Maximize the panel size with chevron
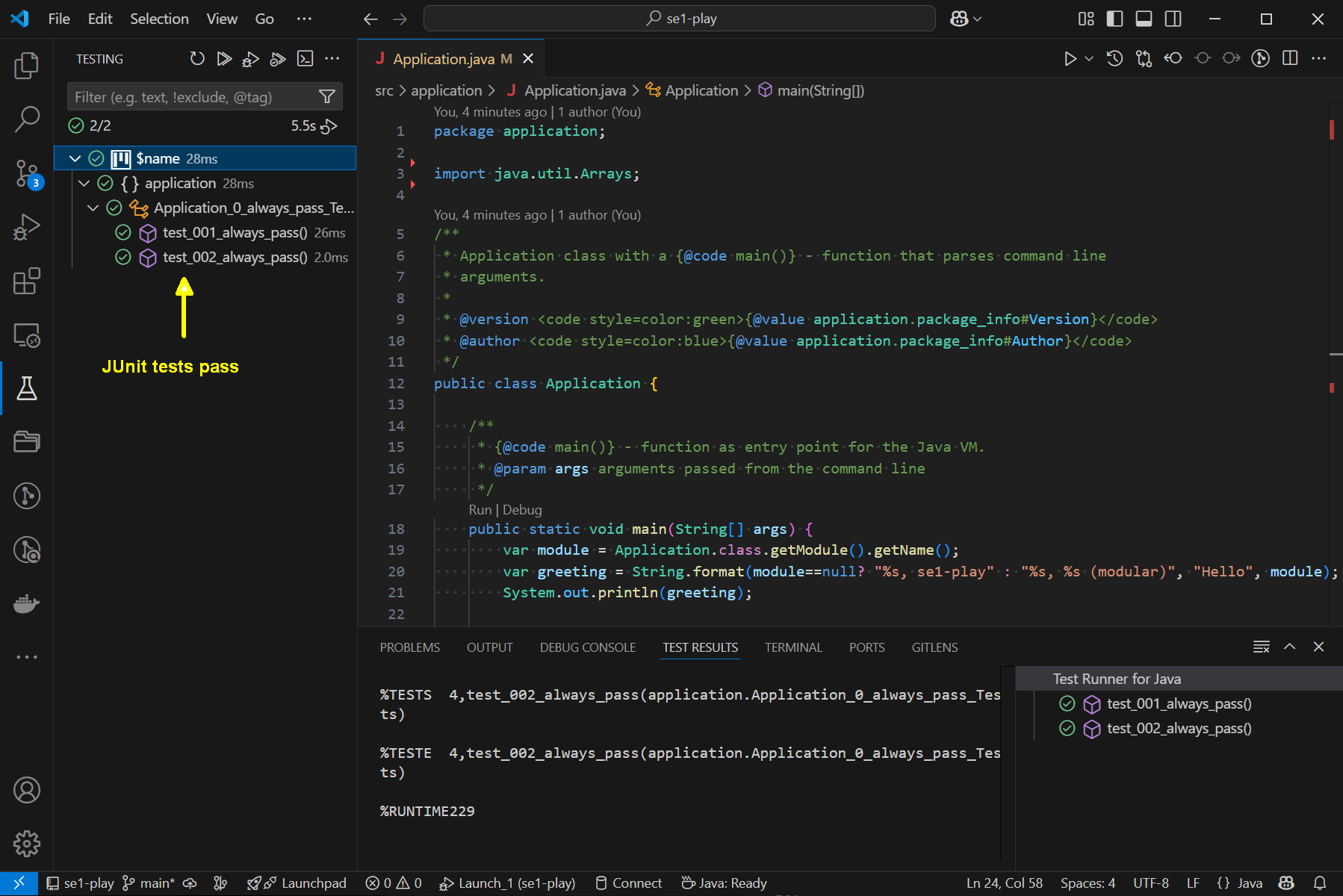 [1290, 647]
